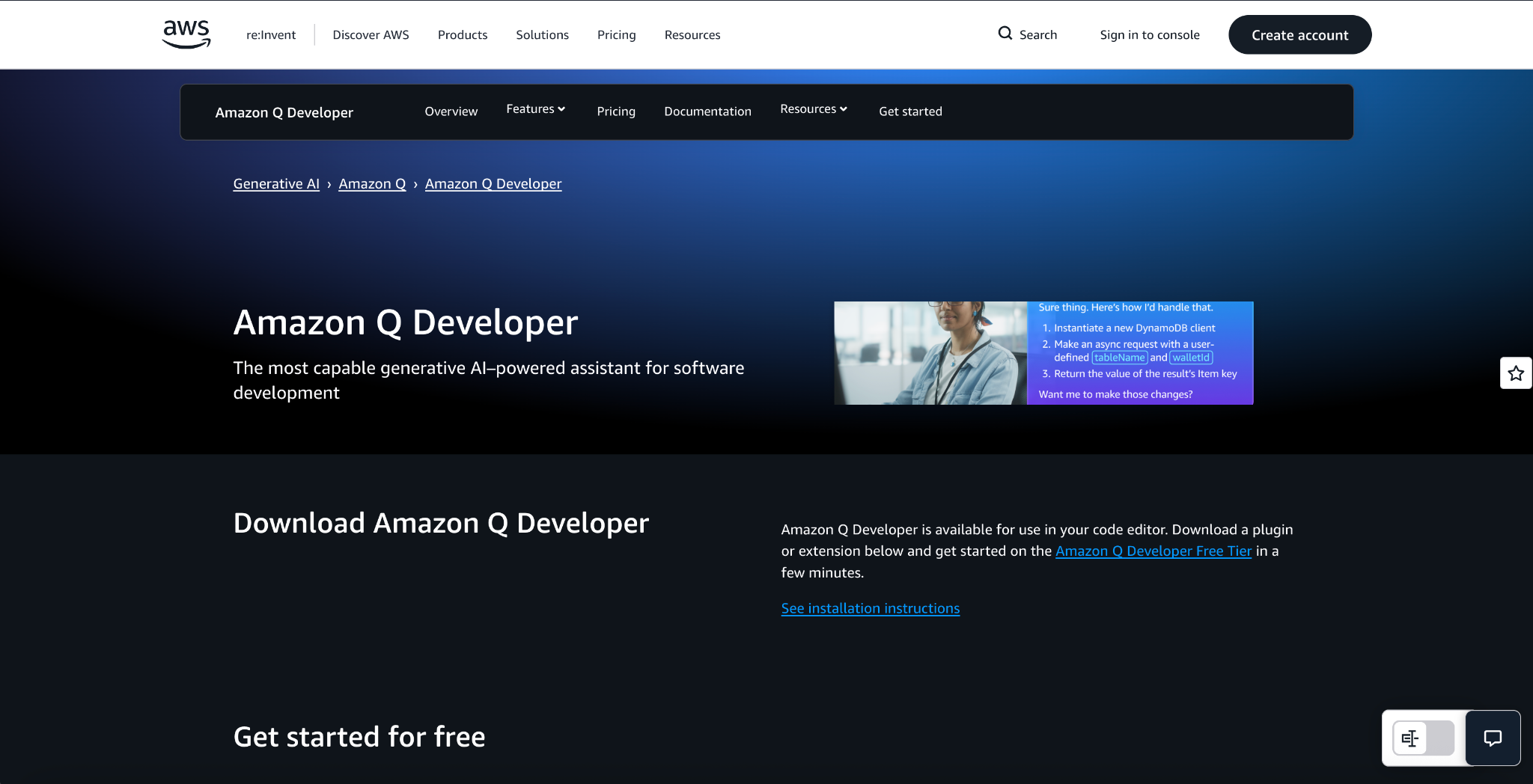Screen dimensions: 1533x784
Task: Open the Get started tab
Action: point(910,111)
